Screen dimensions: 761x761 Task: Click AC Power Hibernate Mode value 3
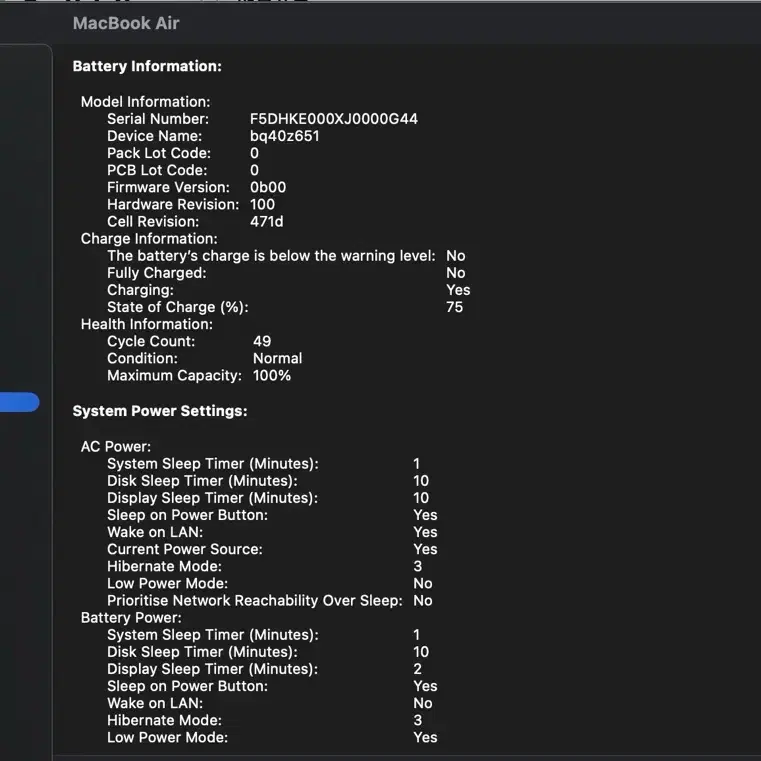(x=417, y=566)
